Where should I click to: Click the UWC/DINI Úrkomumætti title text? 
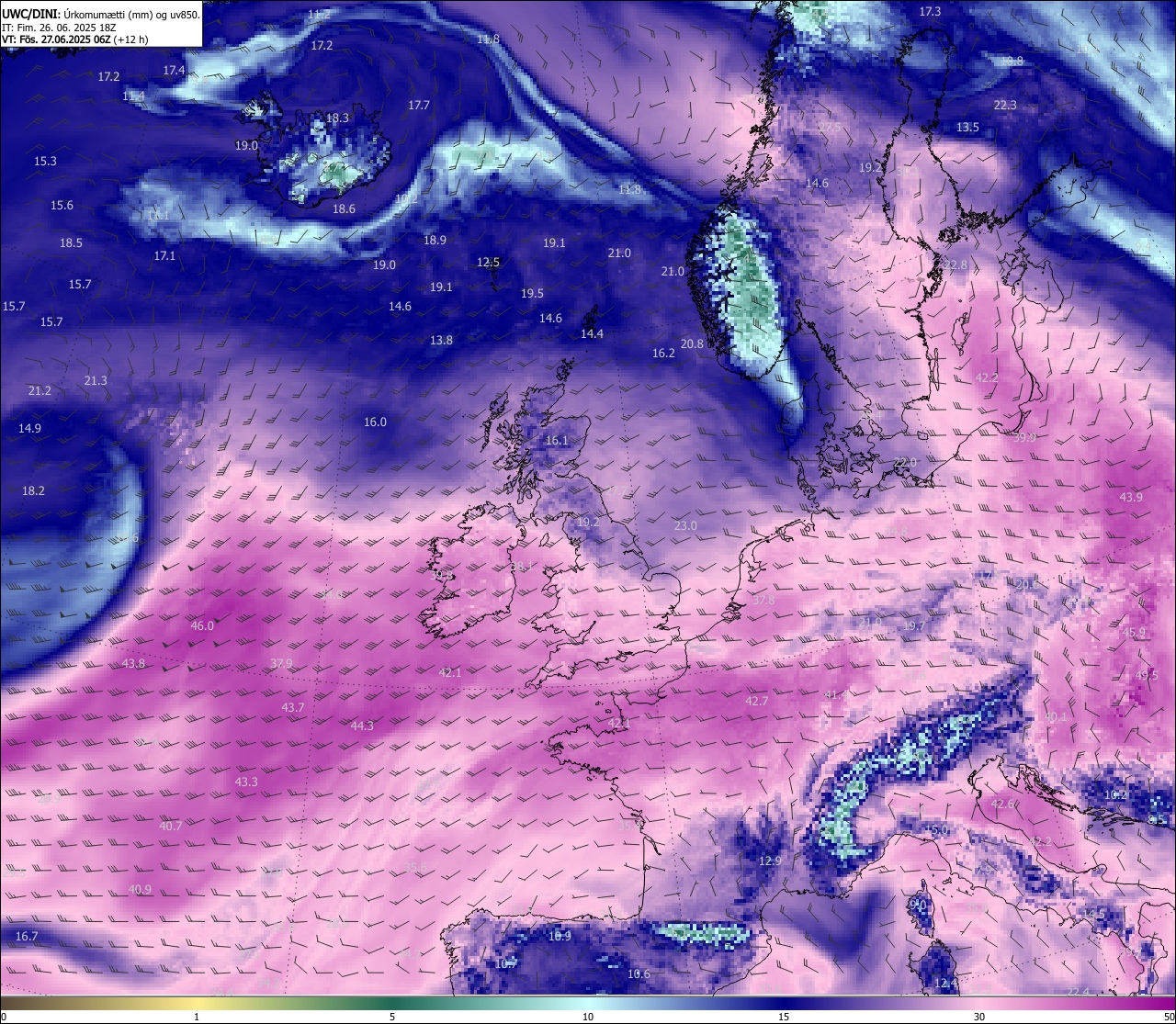point(101,14)
